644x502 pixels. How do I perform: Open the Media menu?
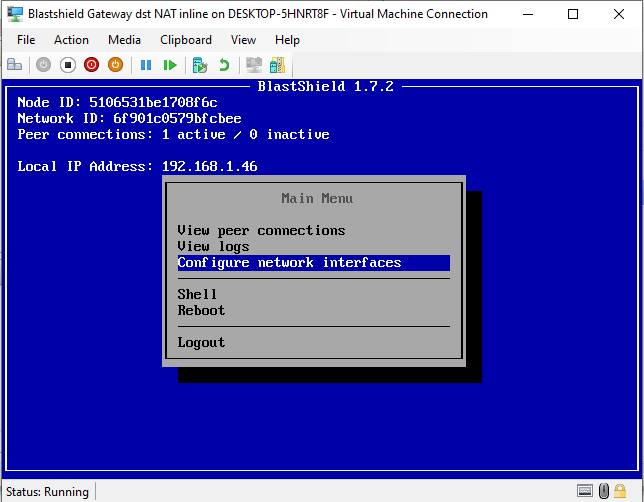click(x=124, y=40)
